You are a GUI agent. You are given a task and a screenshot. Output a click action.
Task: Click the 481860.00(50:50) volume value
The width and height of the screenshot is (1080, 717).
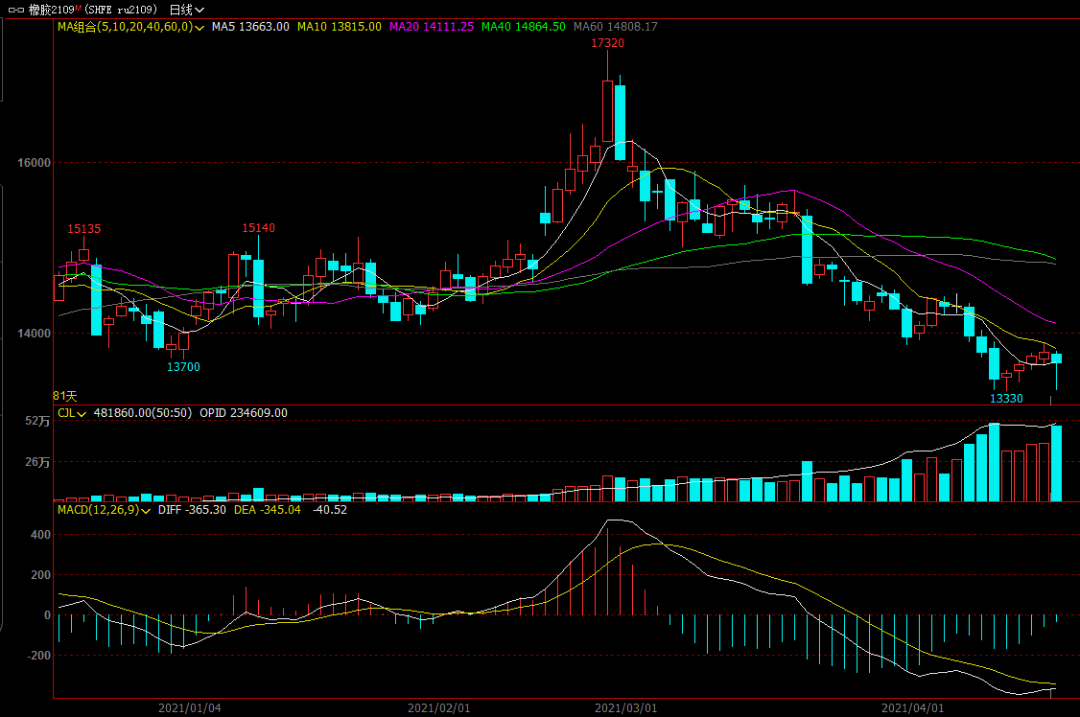(143, 413)
